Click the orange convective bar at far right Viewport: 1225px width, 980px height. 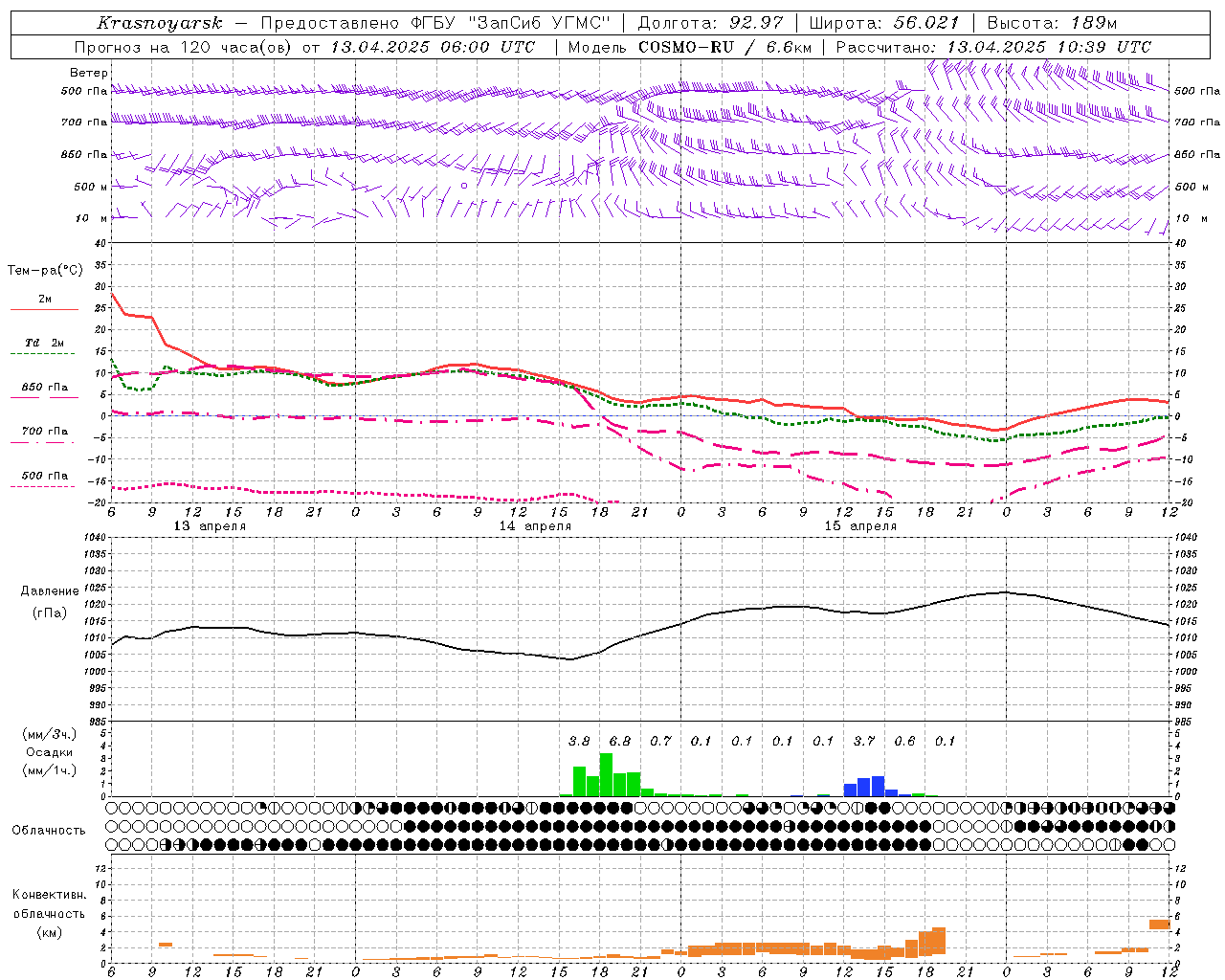coord(1160,924)
